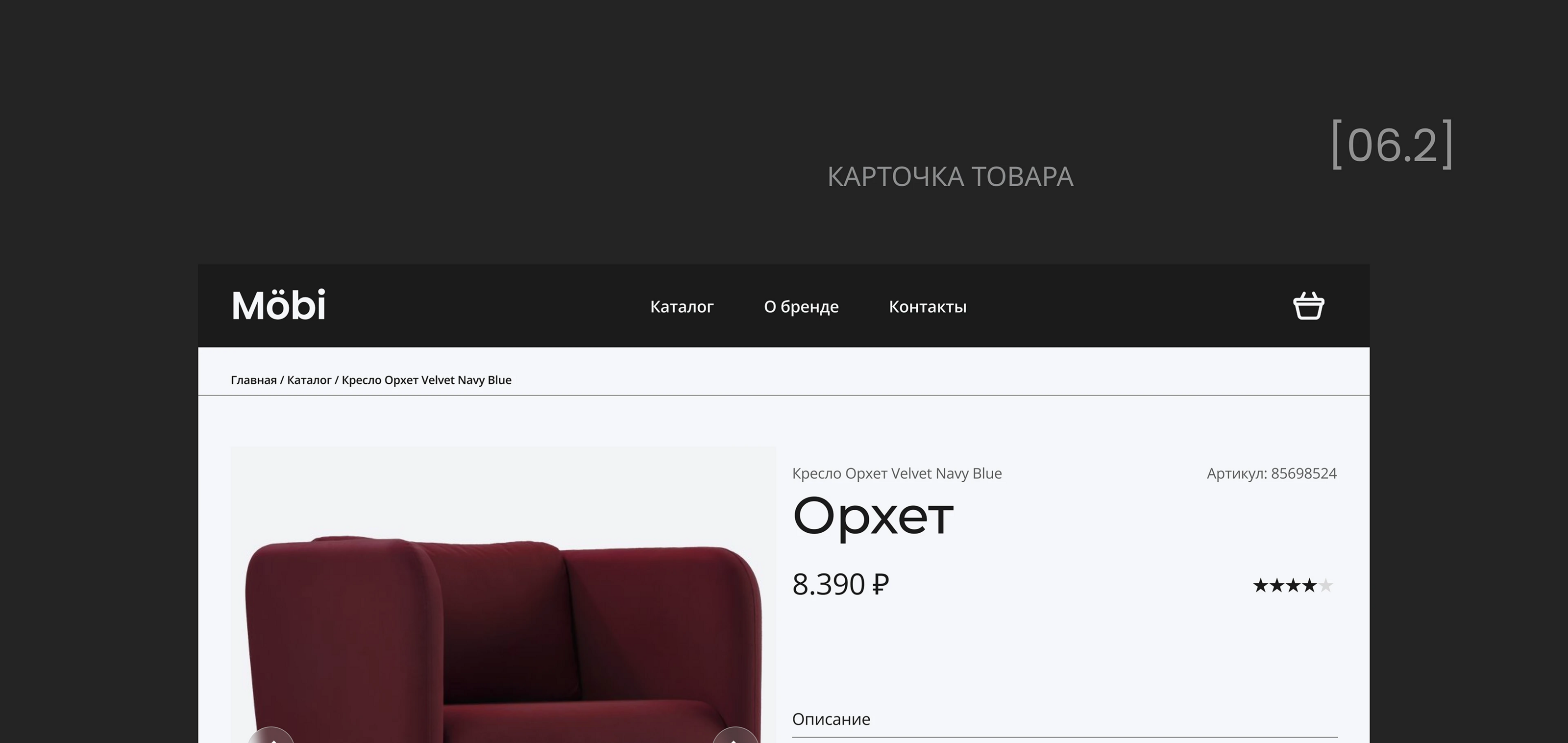Select the fifth grey rating star

coord(1326,586)
